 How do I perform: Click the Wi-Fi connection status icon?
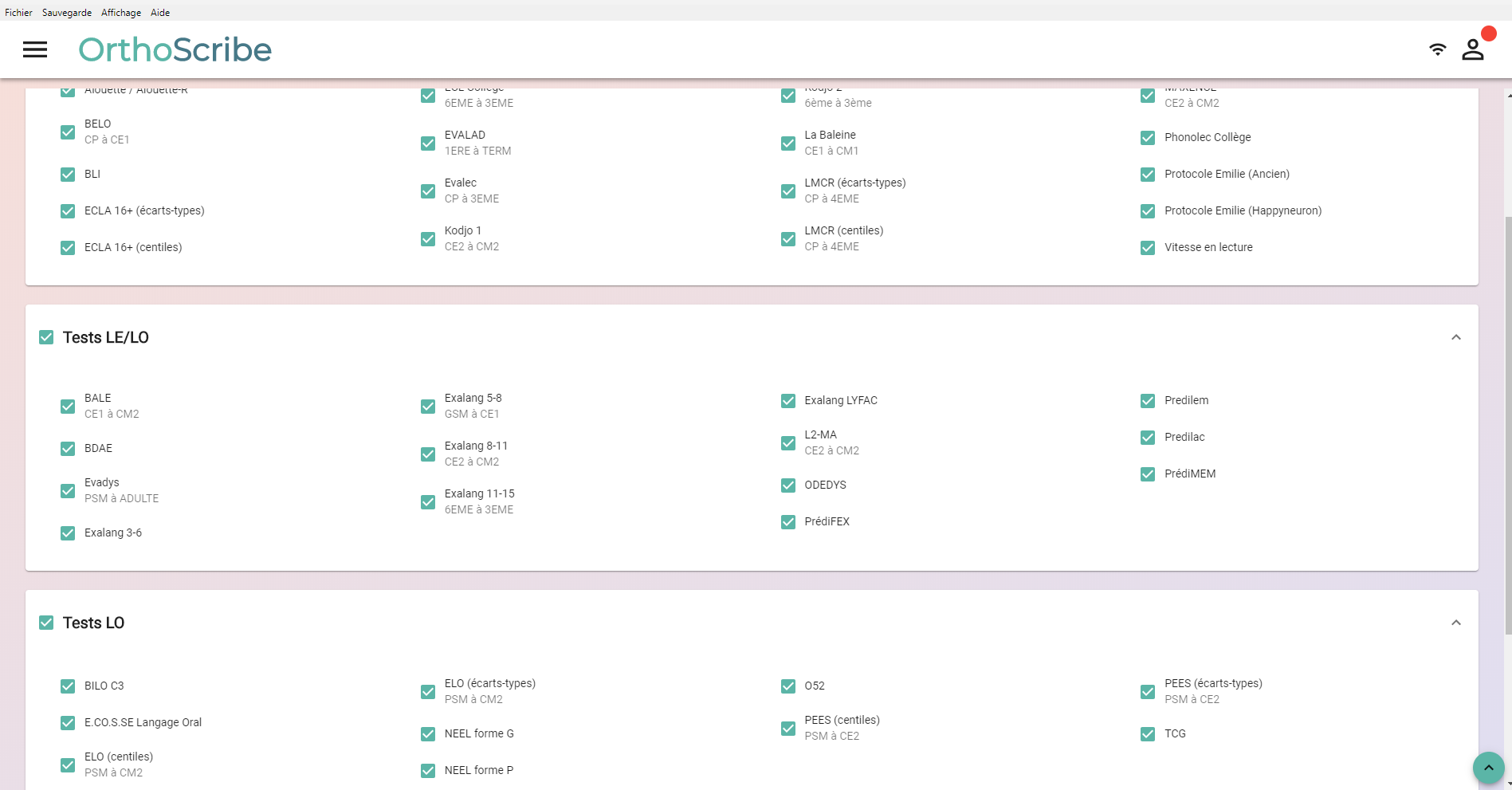pos(1437,49)
